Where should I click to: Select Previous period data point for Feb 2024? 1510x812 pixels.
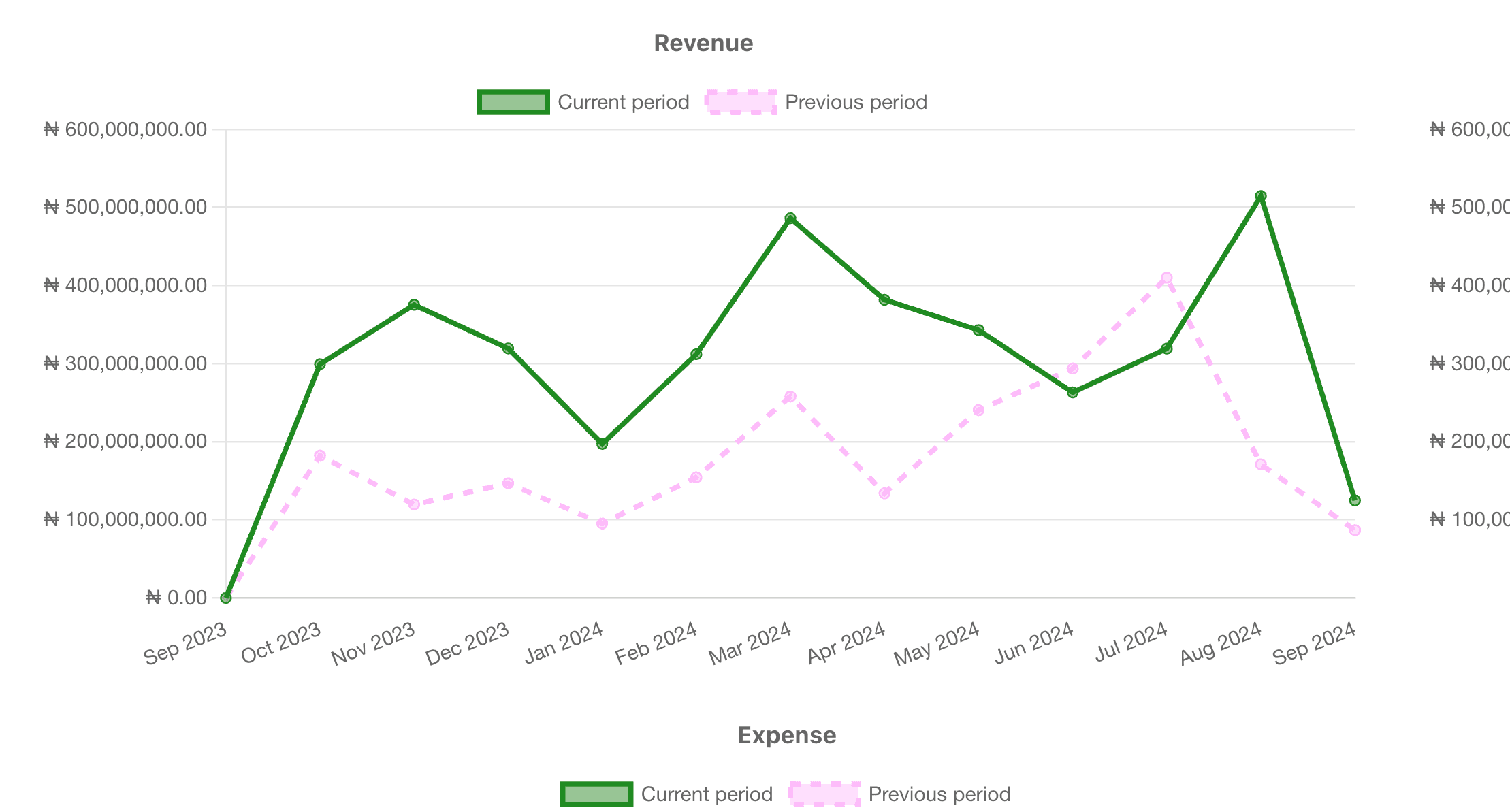[696, 478]
